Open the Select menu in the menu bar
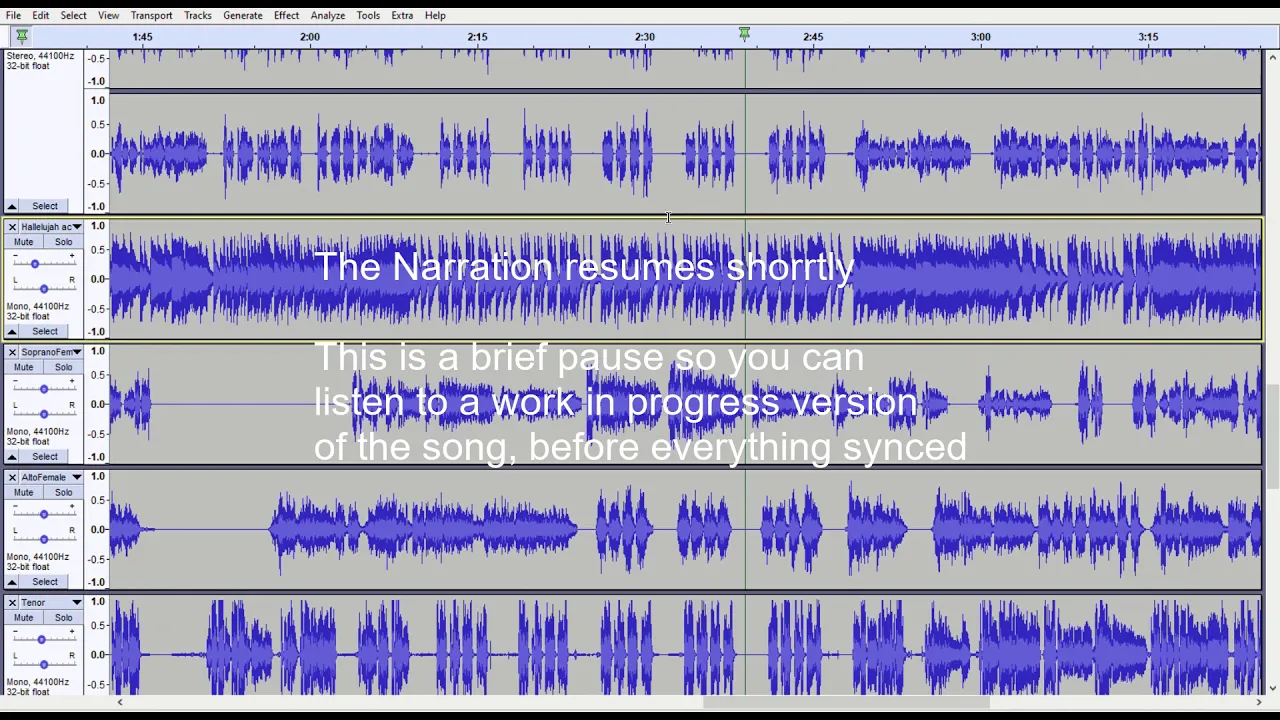This screenshot has width=1280, height=720. tap(73, 15)
